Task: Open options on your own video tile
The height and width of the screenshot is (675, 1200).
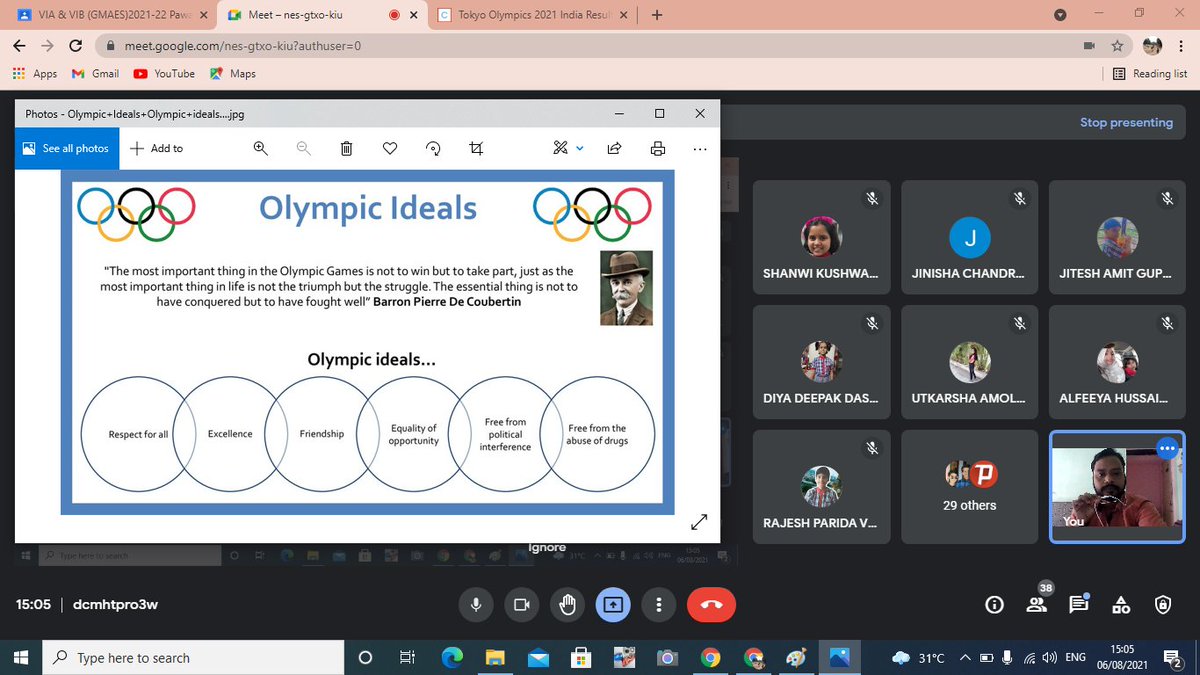Action: pos(1166,448)
